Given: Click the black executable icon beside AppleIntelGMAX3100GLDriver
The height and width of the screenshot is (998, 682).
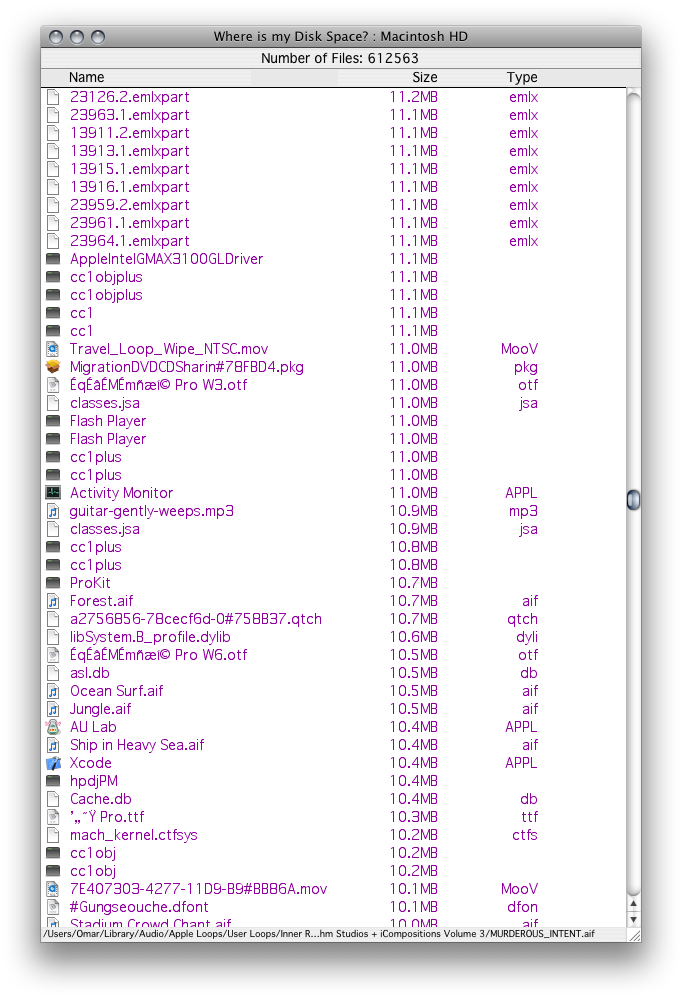Looking at the screenshot, I should 53,259.
